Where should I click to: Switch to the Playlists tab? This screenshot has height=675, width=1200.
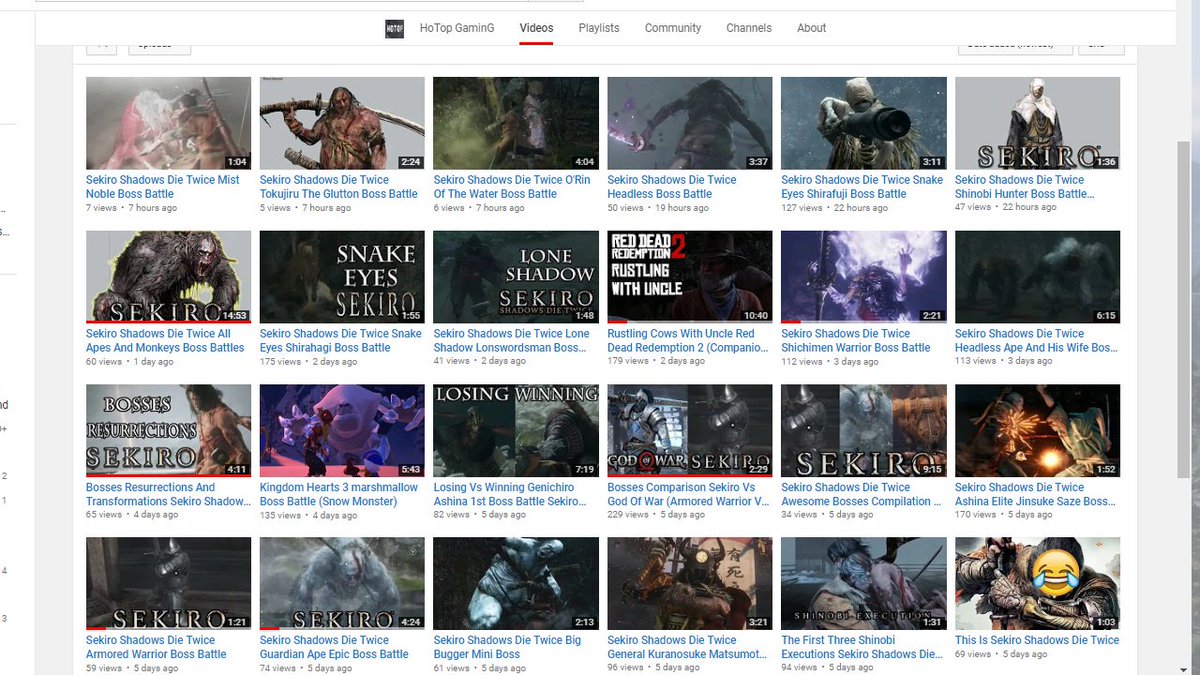[599, 28]
